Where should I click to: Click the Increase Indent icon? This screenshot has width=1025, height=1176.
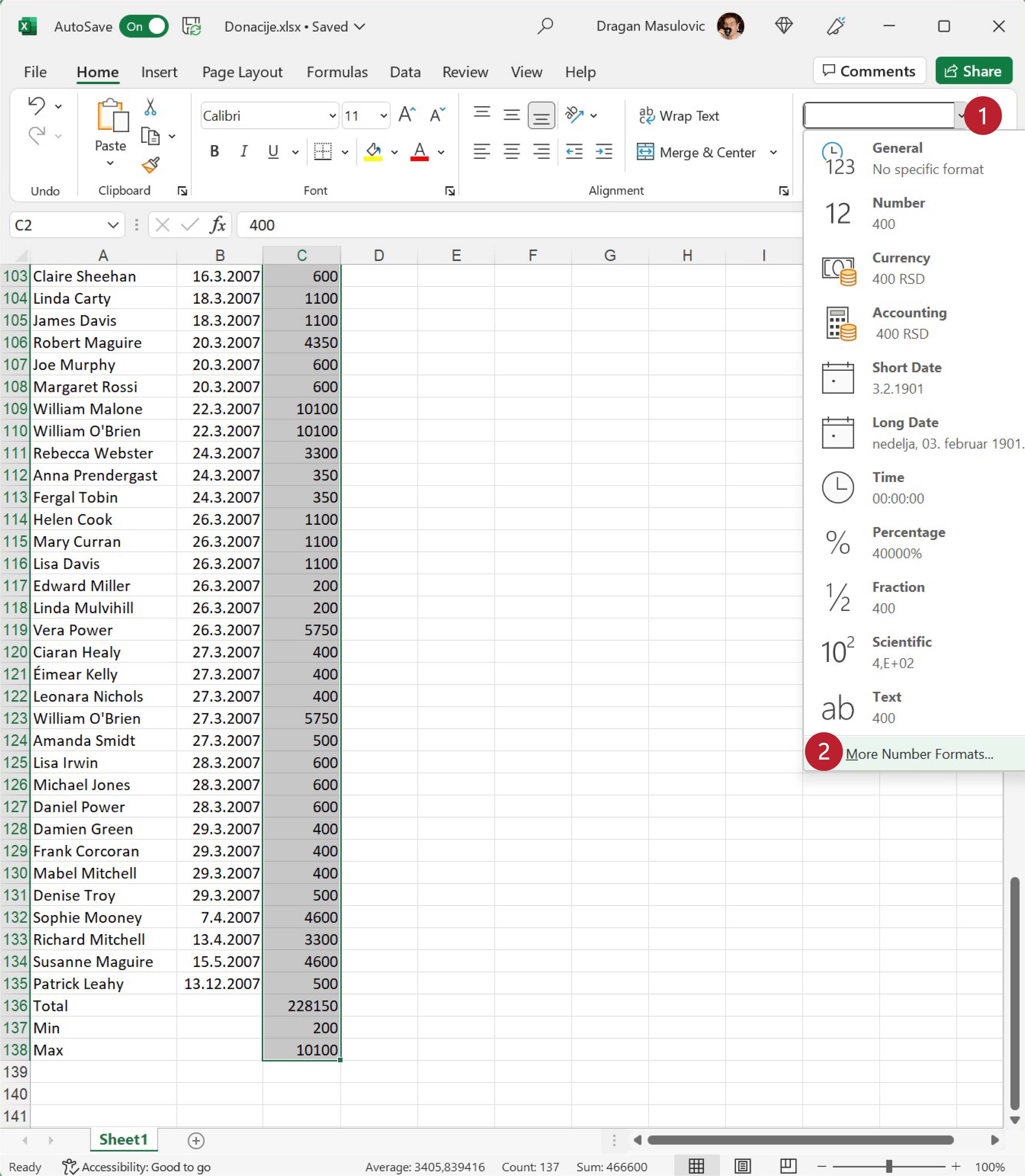pos(603,152)
